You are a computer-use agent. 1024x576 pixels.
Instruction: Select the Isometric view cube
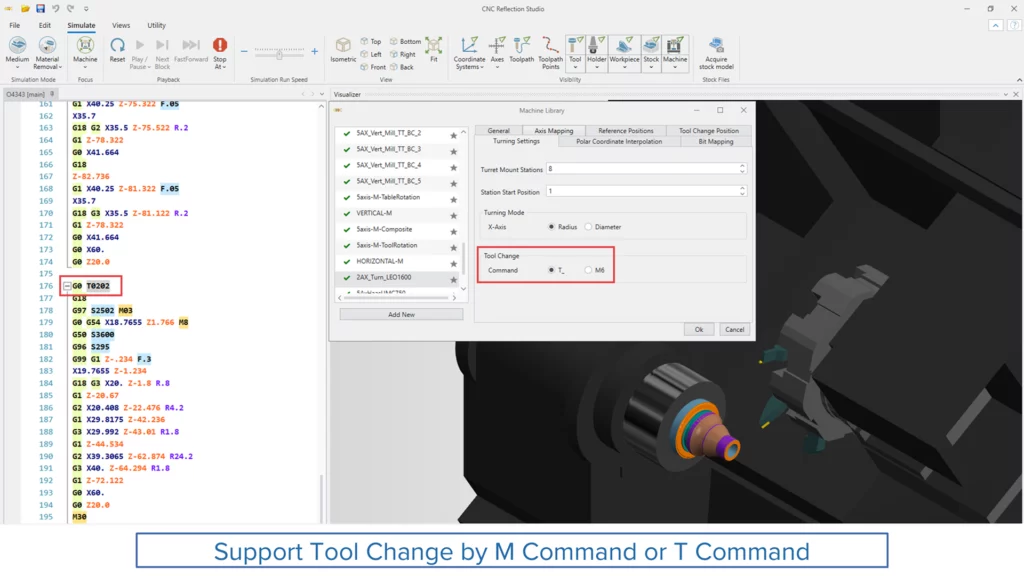tap(343, 46)
